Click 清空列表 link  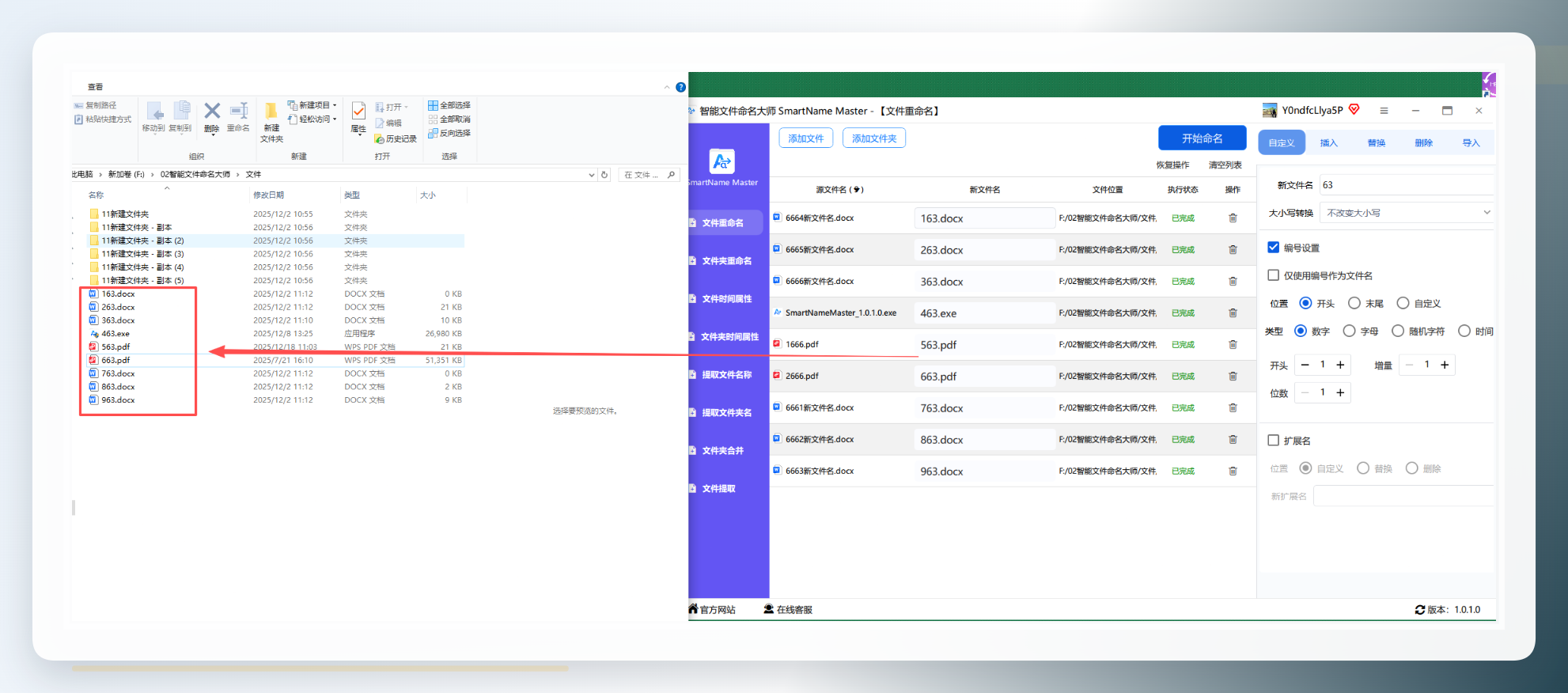[x=1225, y=165]
